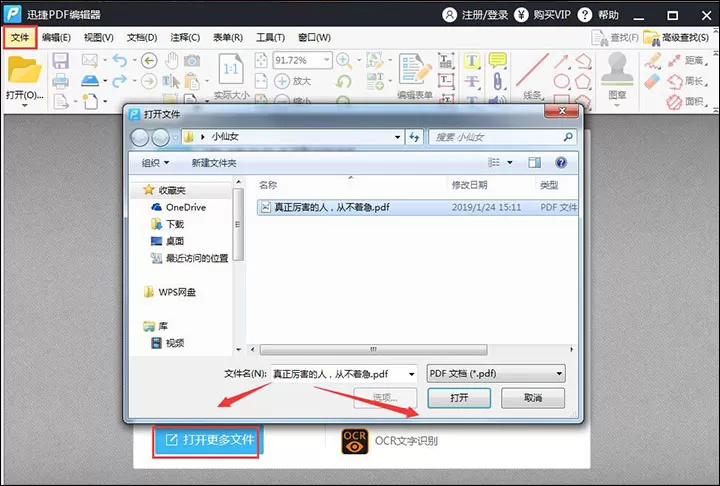Select the pencil freehand drawing tool
Image resolution: width=720 pixels, height=486 pixels.
(x=652, y=61)
